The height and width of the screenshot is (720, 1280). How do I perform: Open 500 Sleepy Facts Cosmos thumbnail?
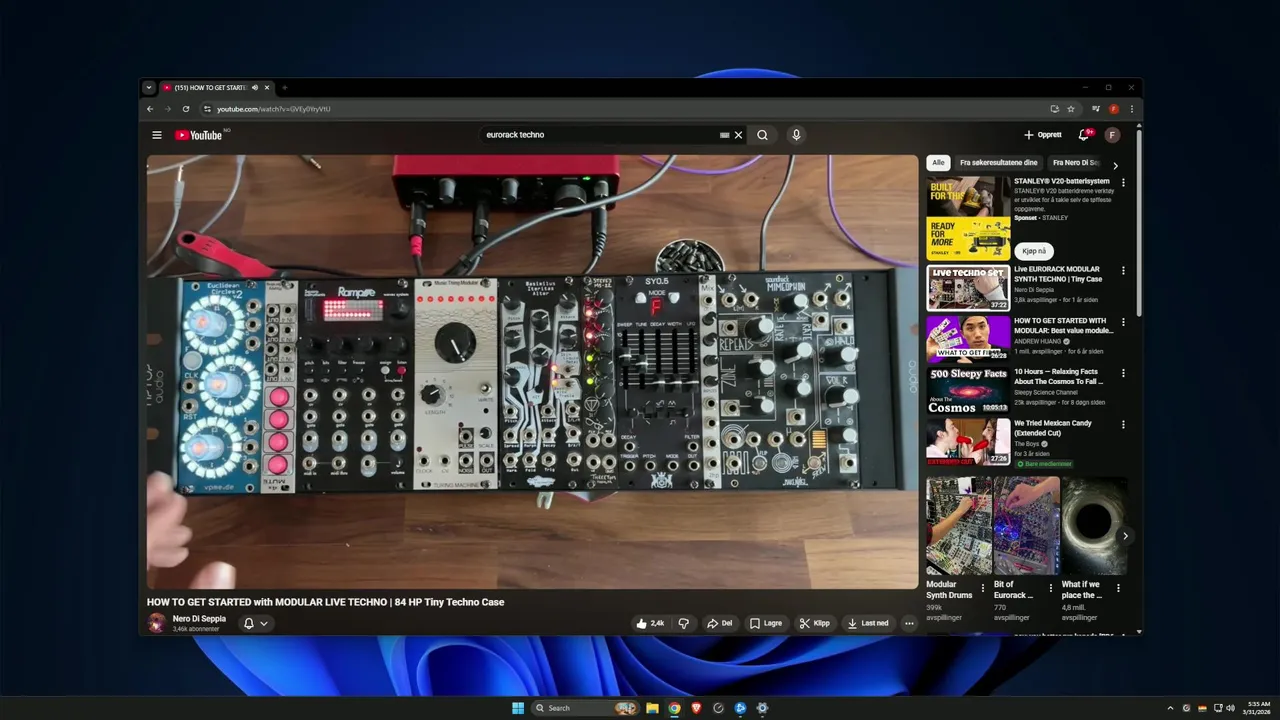pos(968,390)
